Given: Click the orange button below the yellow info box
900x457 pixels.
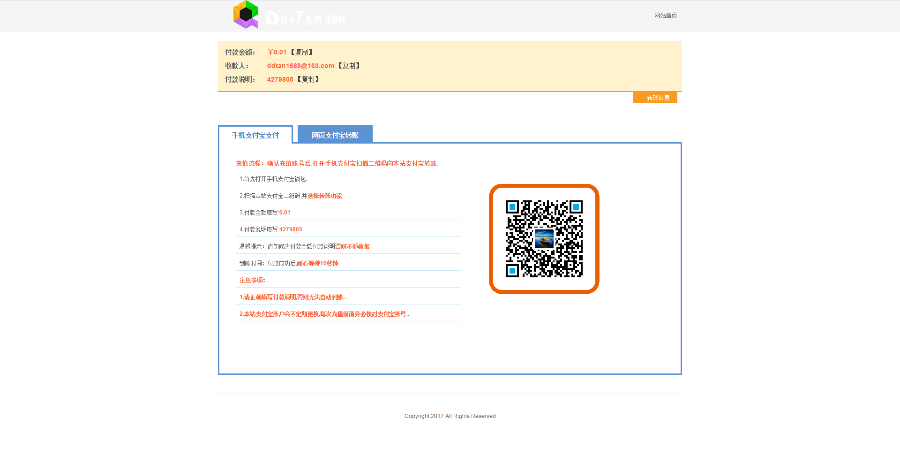Looking at the screenshot, I should pos(655,98).
